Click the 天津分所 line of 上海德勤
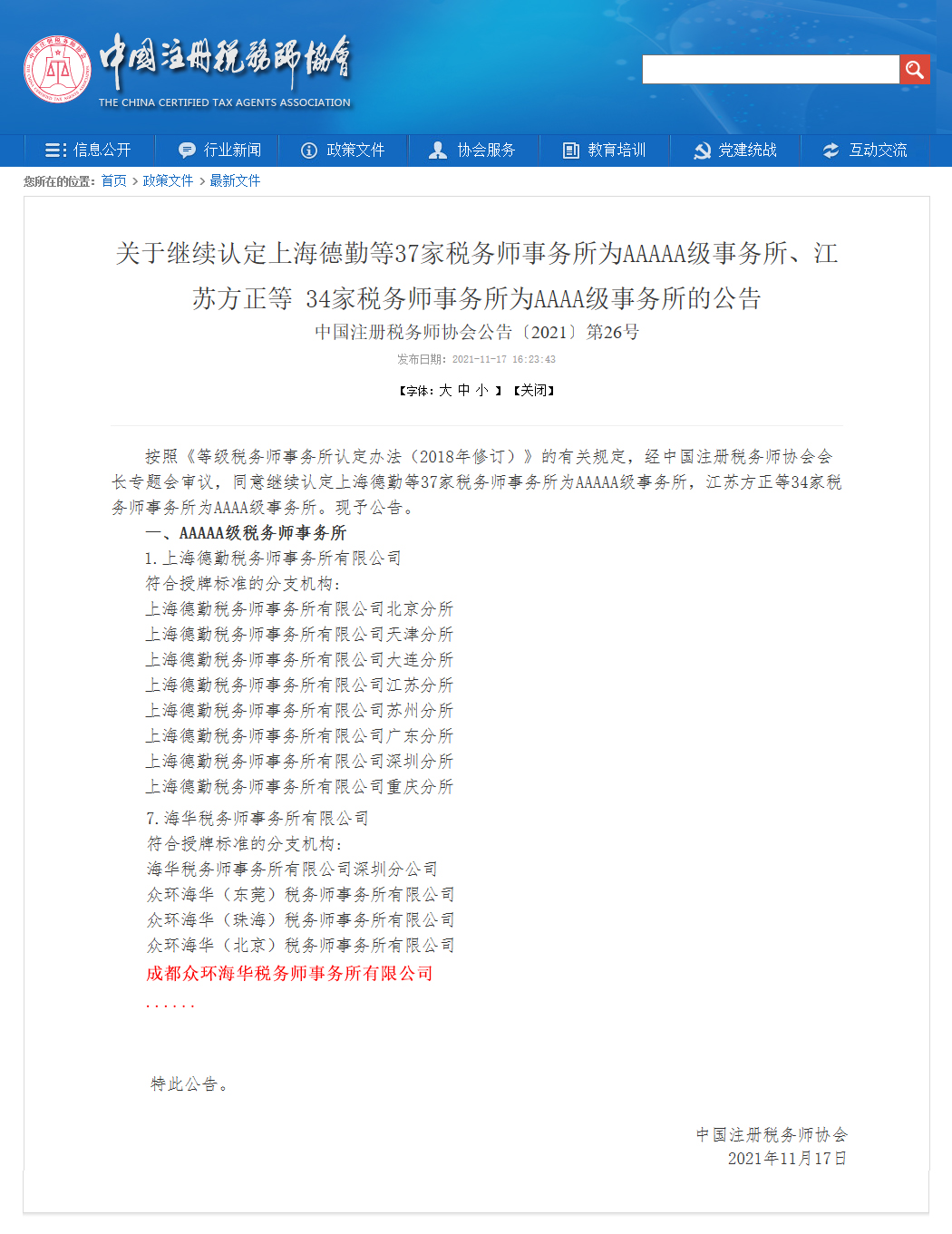 click(x=299, y=635)
